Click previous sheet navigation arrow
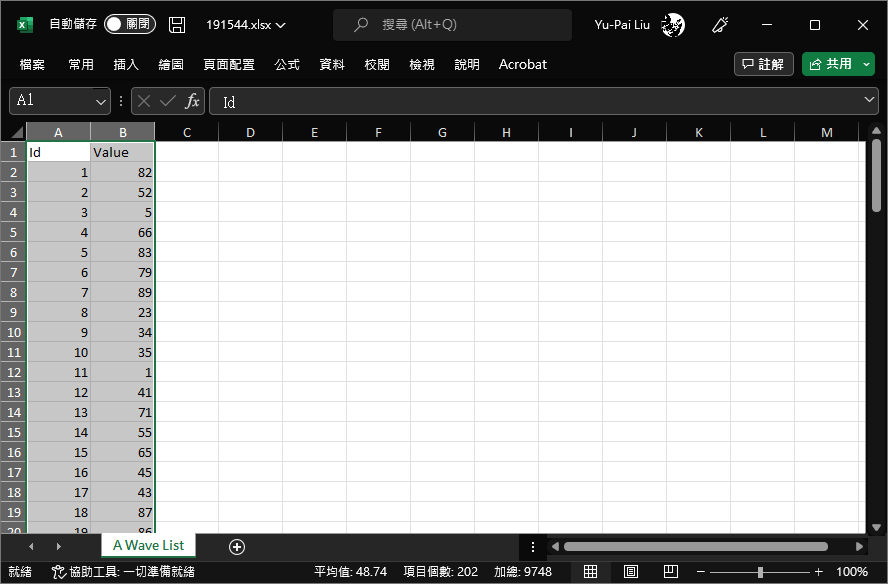Screen dimensions: 888x584 pos(31,547)
